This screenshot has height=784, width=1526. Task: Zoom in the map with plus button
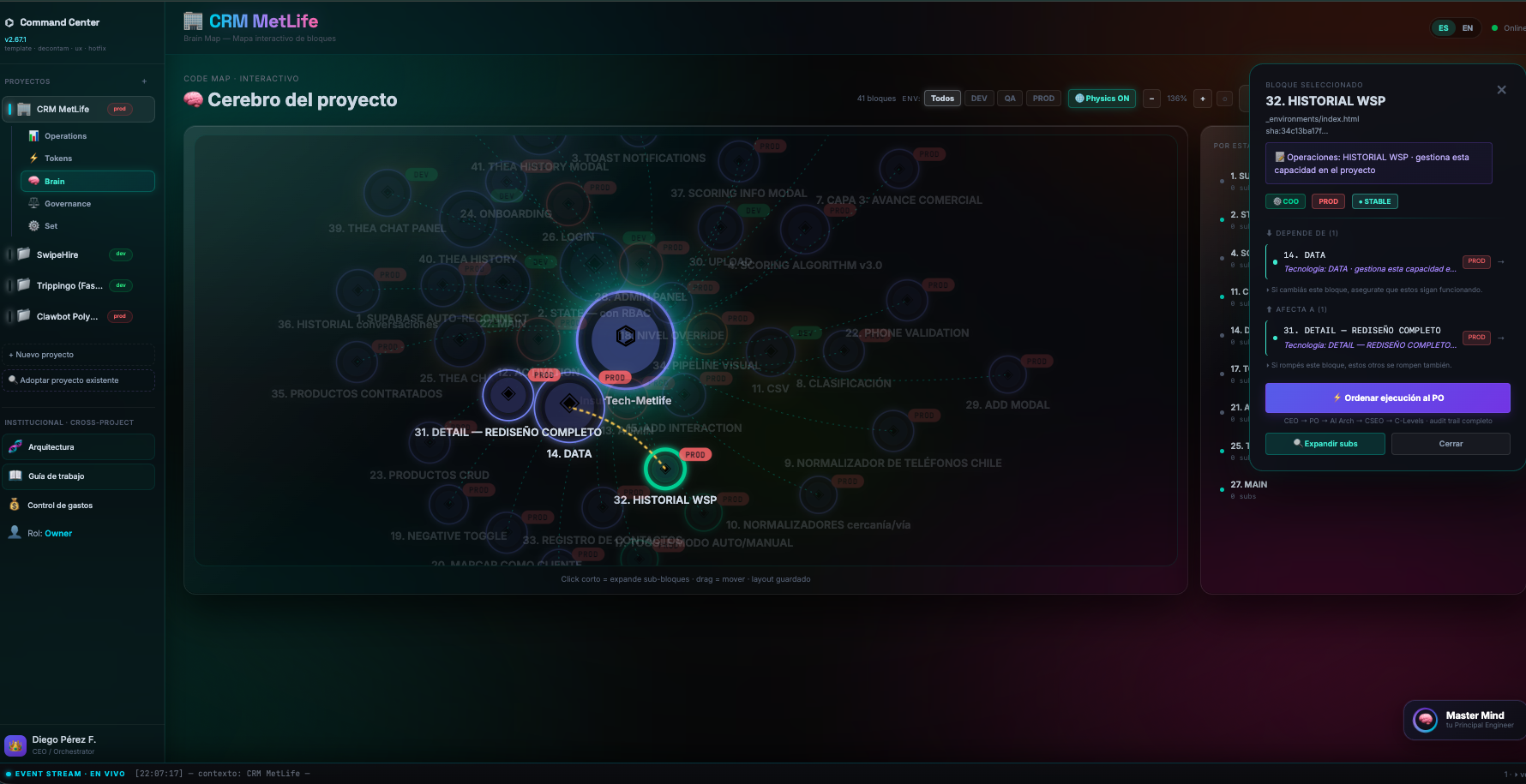[x=1203, y=99]
